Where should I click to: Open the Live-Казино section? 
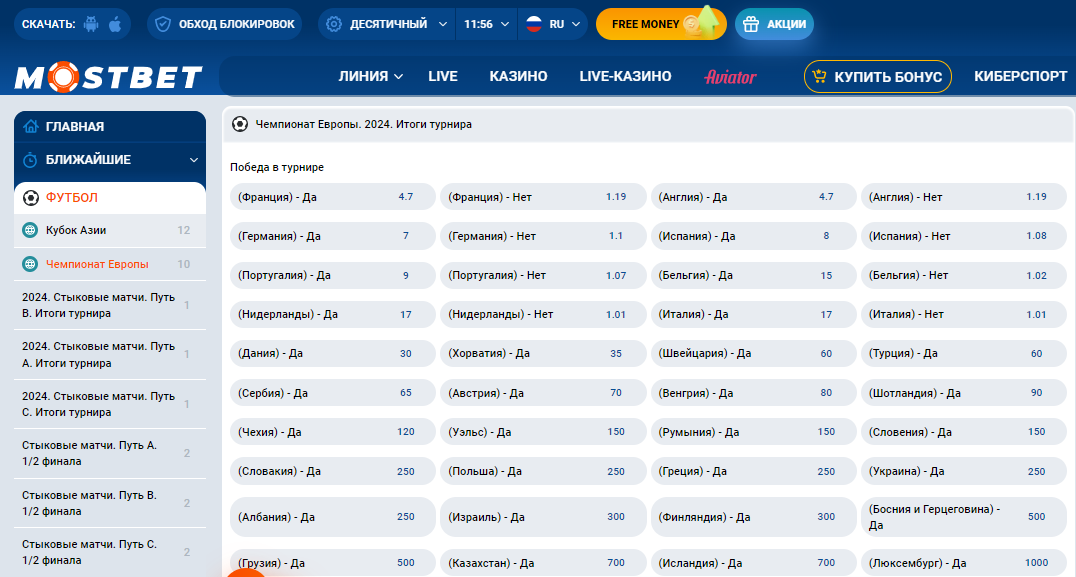(x=625, y=76)
